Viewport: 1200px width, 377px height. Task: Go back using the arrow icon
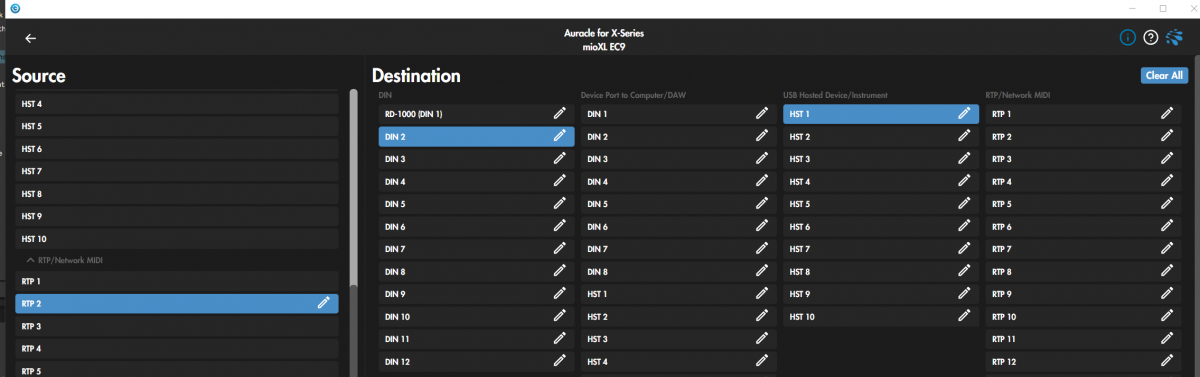[31, 38]
